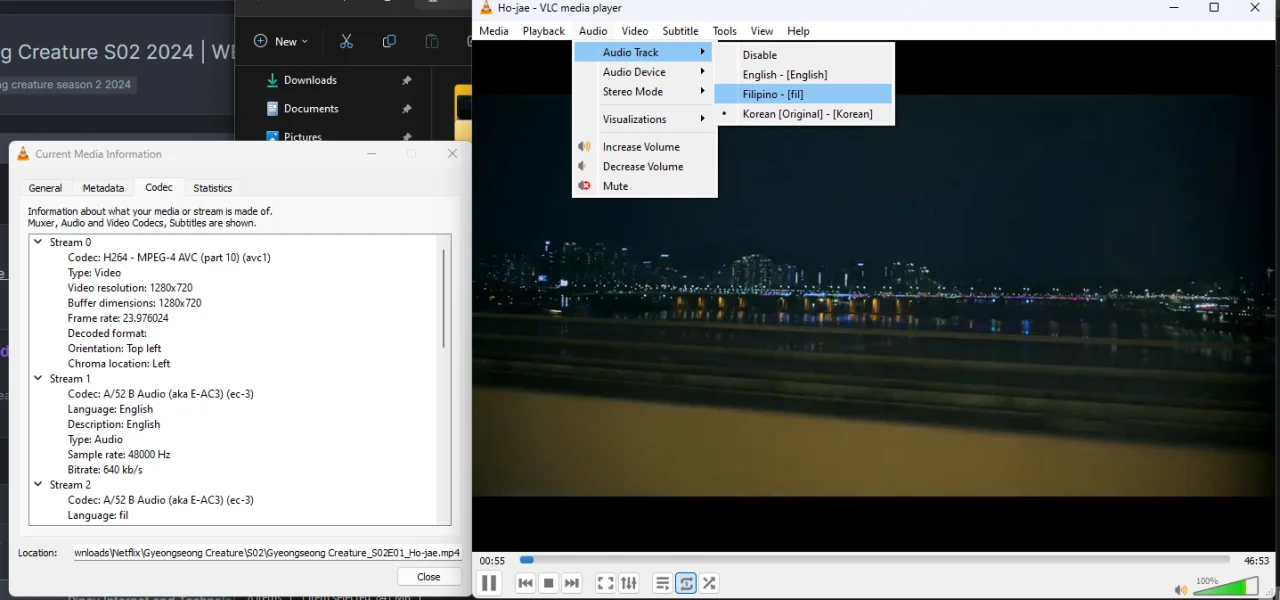
Task: Click Decrease Volume menu entry
Action: pyautogui.click(x=643, y=166)
